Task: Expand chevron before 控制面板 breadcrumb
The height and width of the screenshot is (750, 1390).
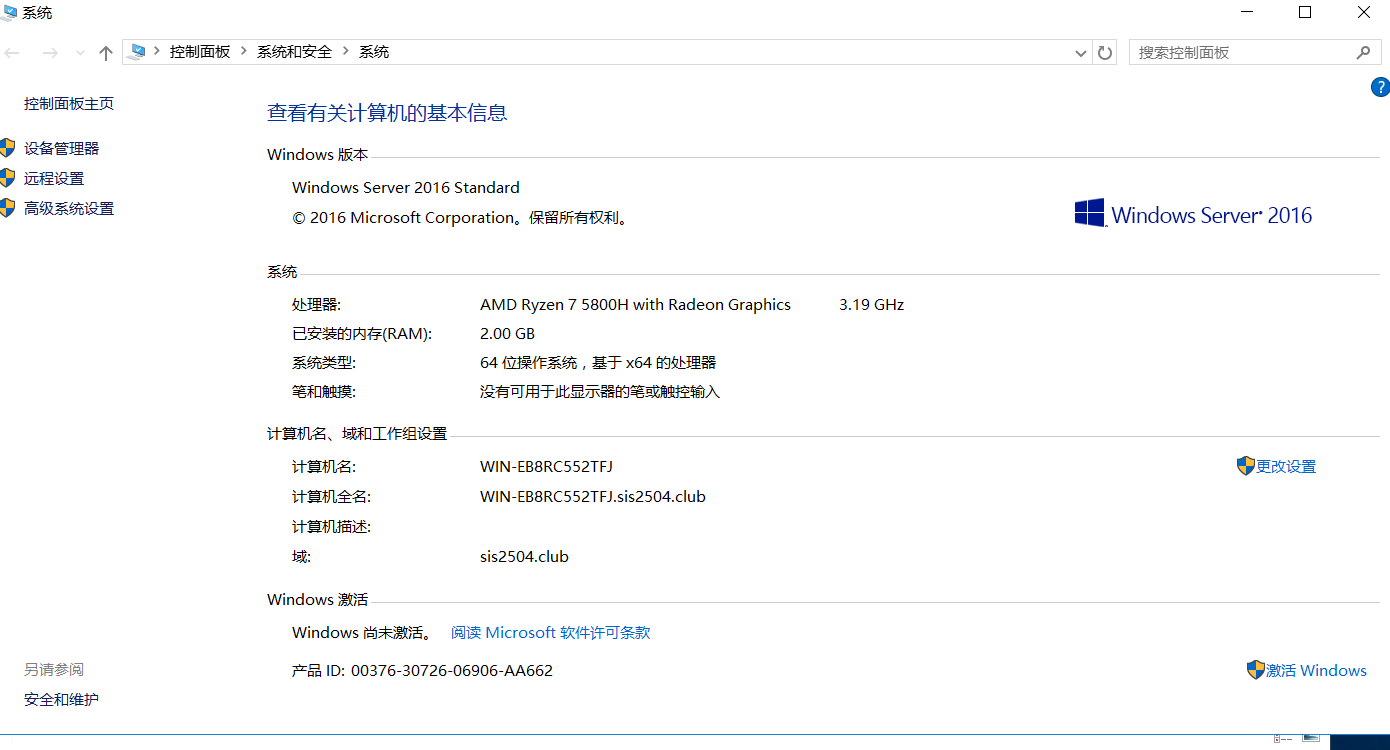Action: tap(157, 52)
